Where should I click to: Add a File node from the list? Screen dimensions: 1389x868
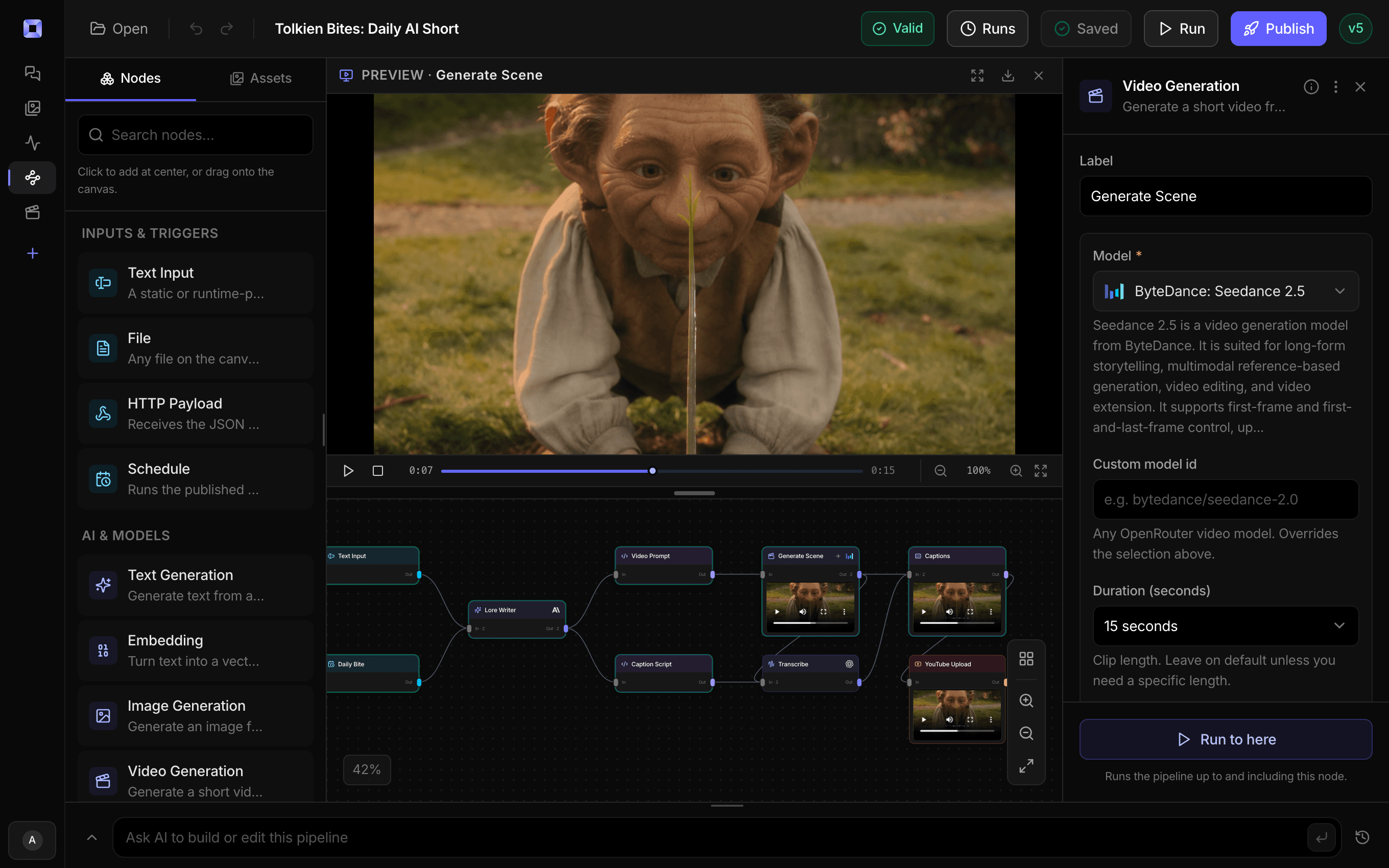[195, 348]
